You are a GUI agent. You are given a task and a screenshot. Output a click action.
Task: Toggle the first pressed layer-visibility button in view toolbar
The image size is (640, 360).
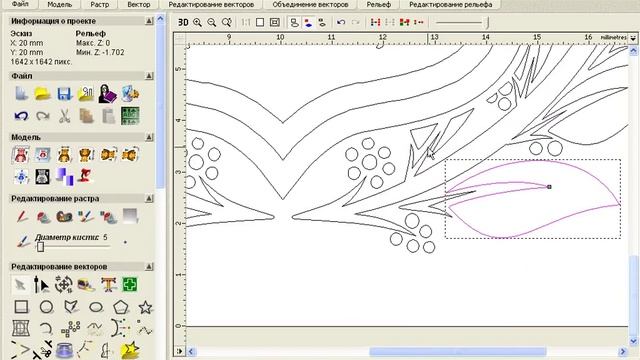click(x=294, y=22)
